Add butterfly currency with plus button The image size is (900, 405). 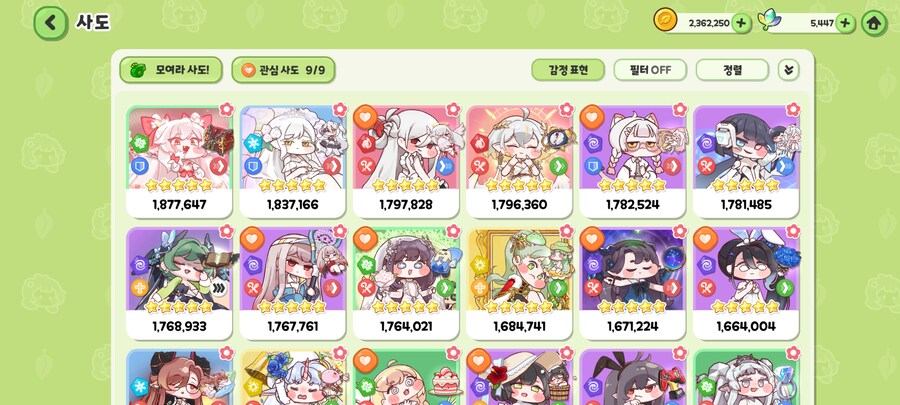pos(844,23)
